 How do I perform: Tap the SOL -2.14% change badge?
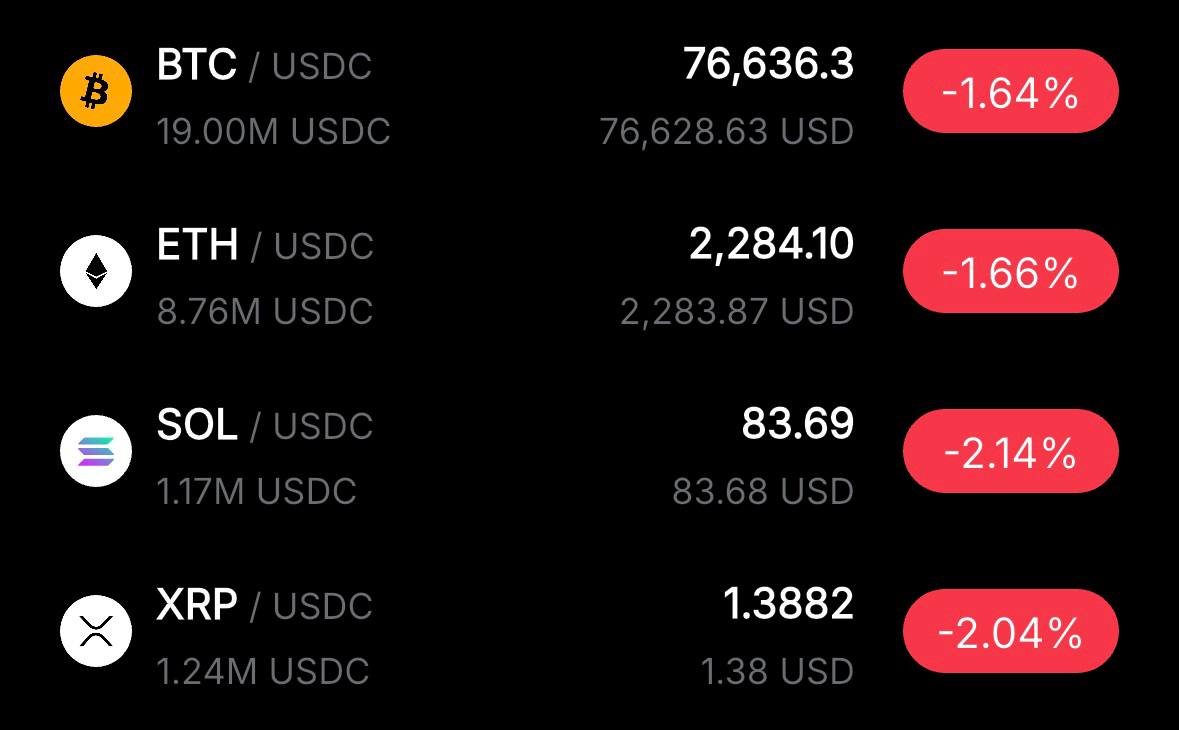1010,453
